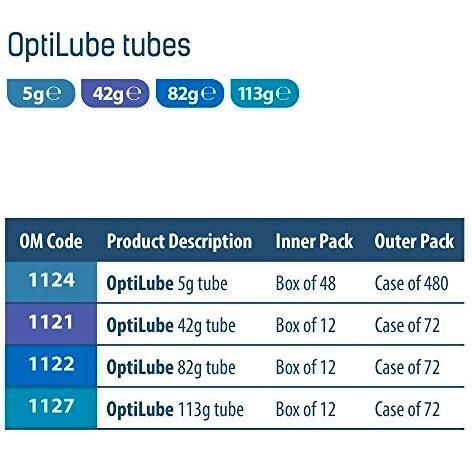
Task: Select the OptiLube 5g tube description
Action: 167,284
